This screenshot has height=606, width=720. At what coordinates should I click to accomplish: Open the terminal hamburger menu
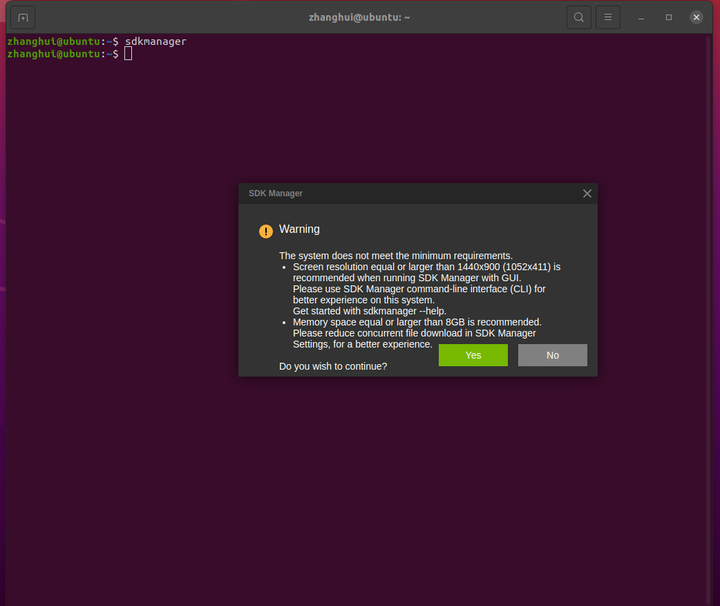coord(608,17)
